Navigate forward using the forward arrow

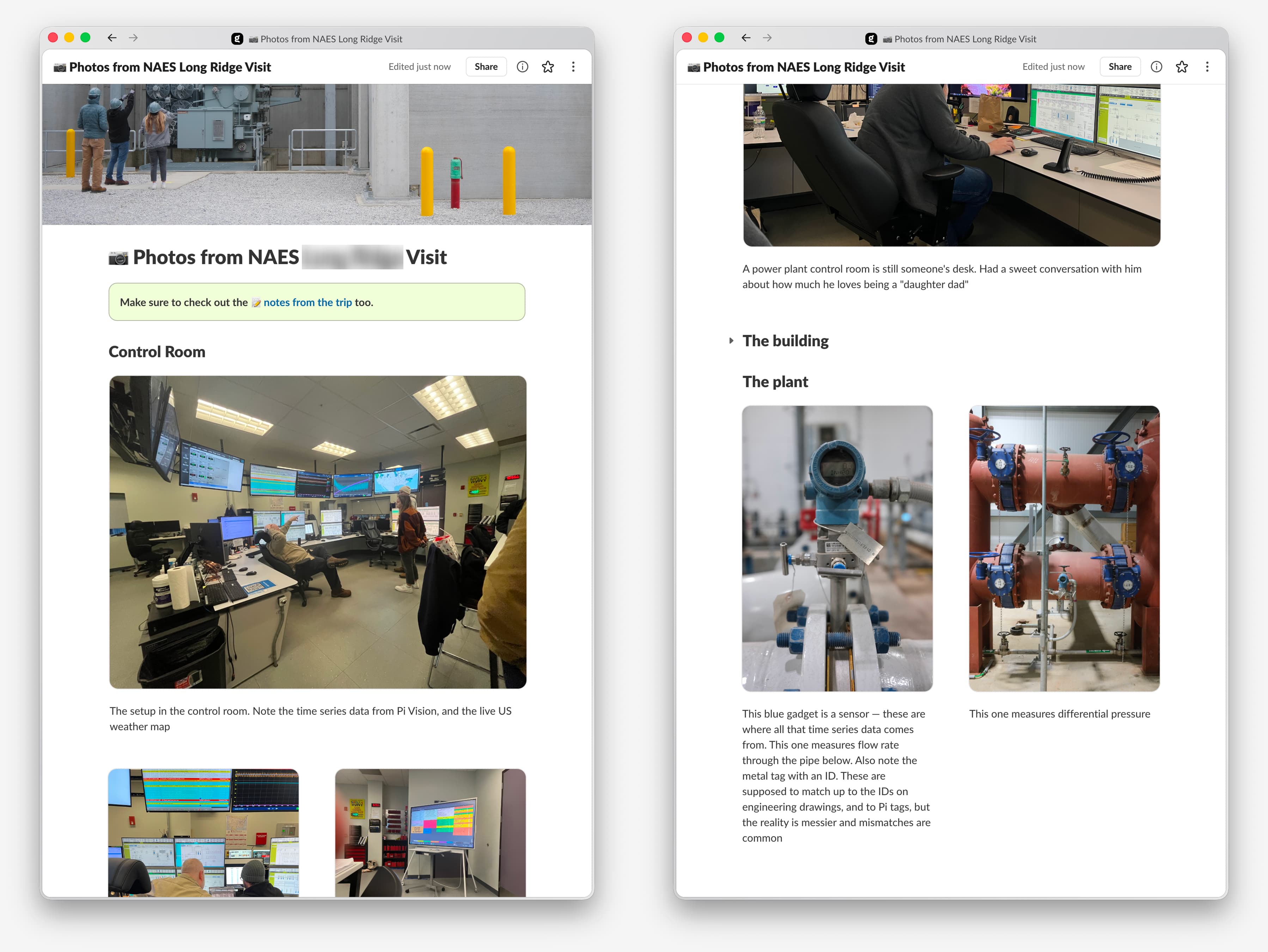[134, 38]
